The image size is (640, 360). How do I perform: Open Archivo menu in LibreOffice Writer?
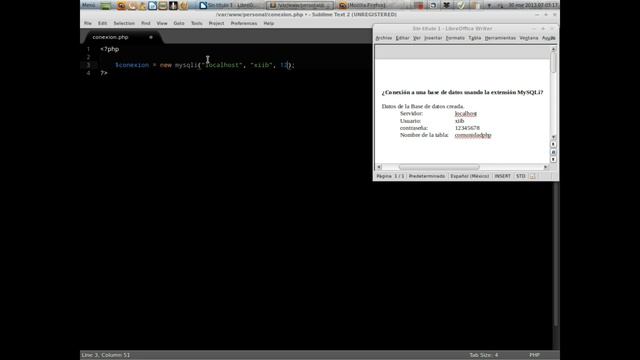coord(384,38)
